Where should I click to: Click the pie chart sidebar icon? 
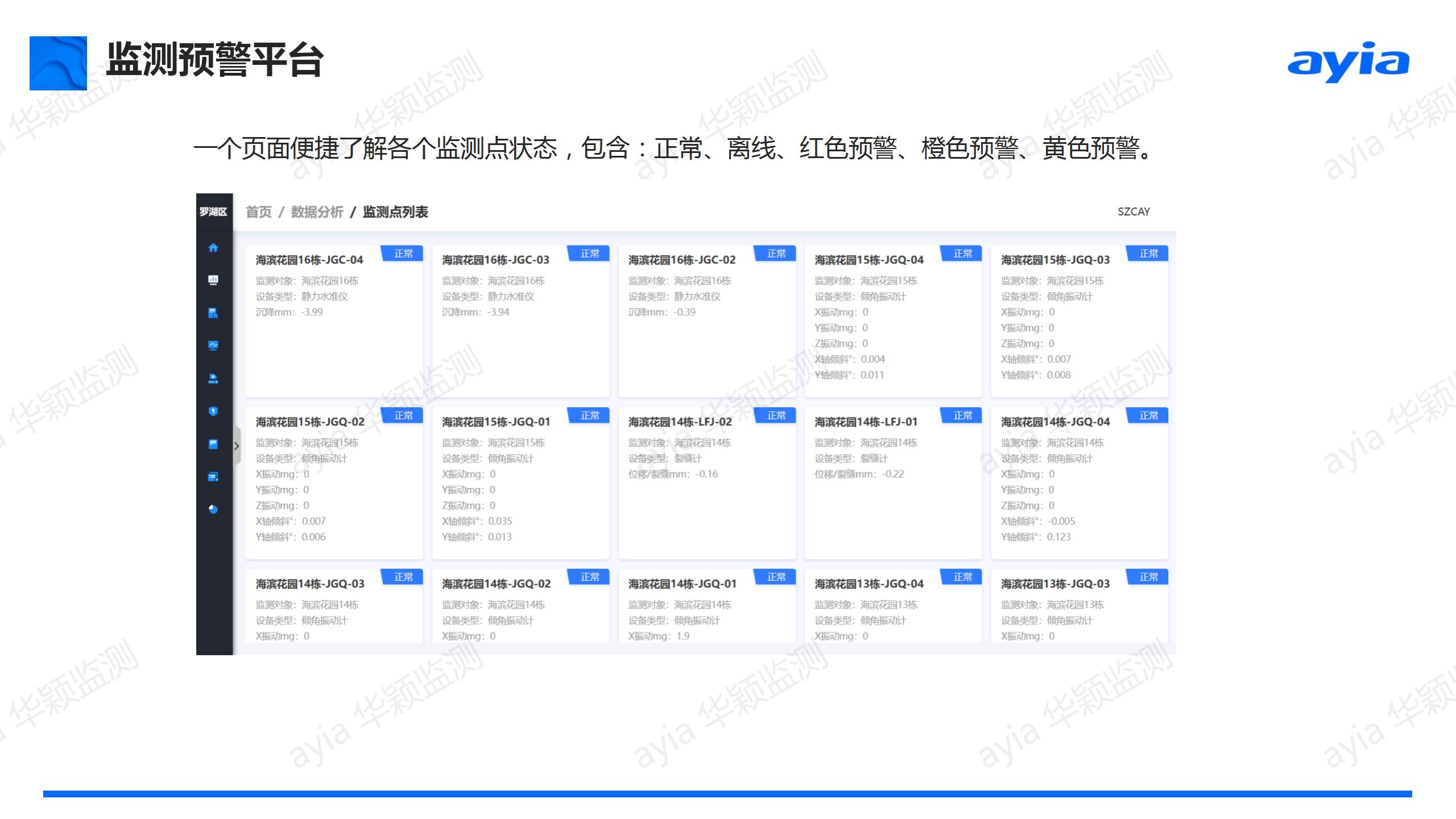click(213, 509)
